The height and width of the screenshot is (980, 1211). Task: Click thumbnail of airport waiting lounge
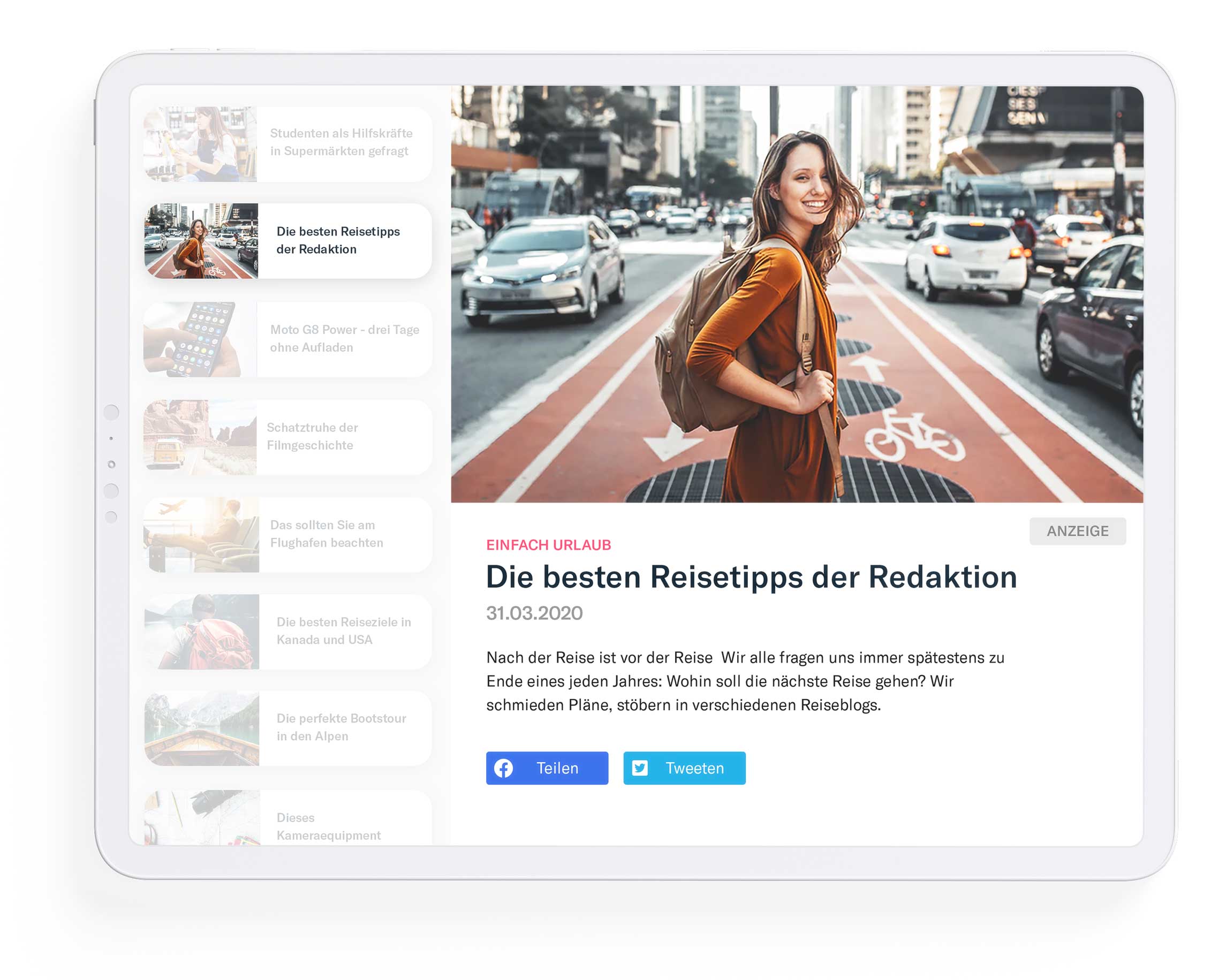[201, 534]
